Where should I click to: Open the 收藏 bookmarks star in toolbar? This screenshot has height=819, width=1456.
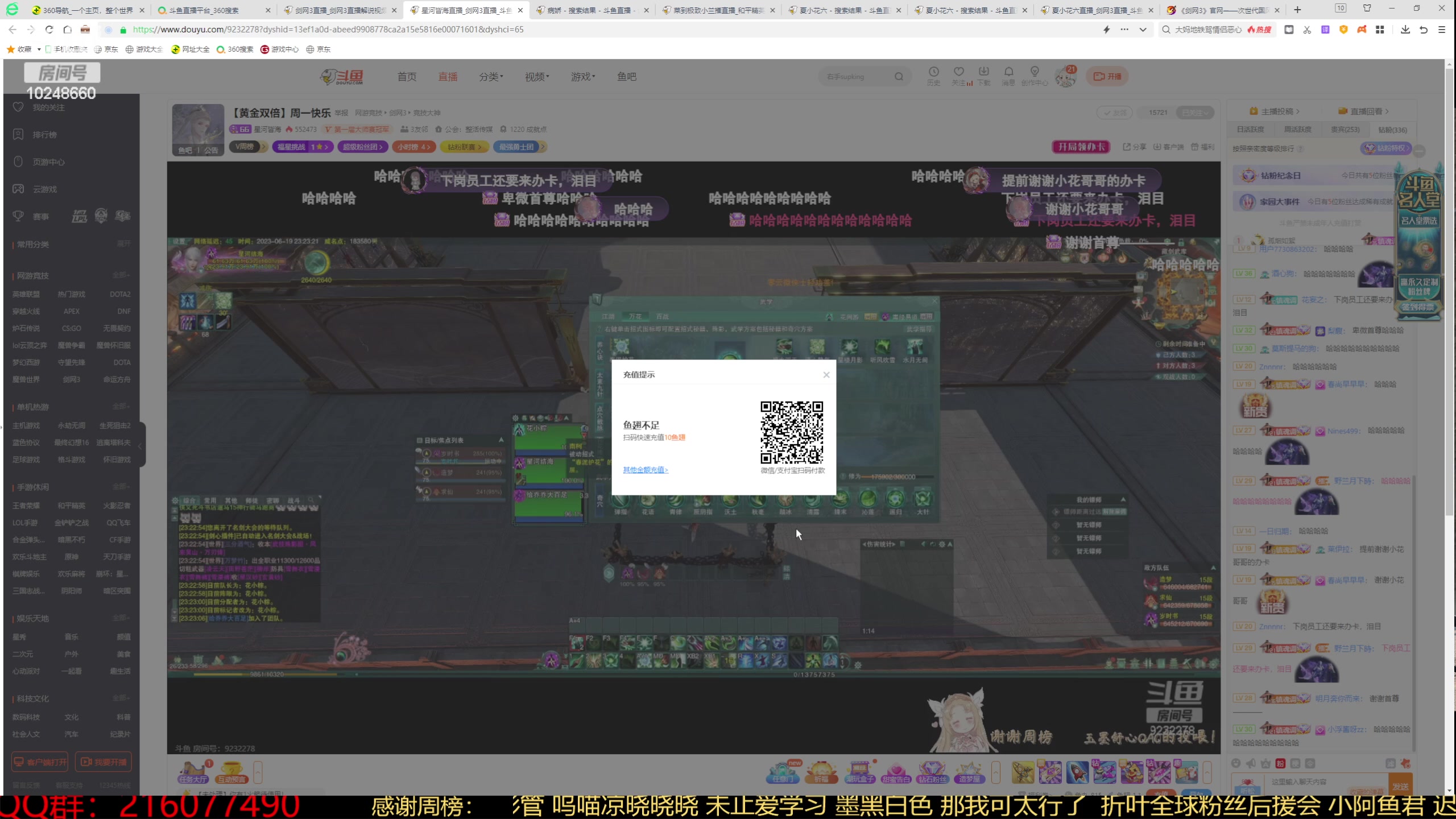point(19,49)
